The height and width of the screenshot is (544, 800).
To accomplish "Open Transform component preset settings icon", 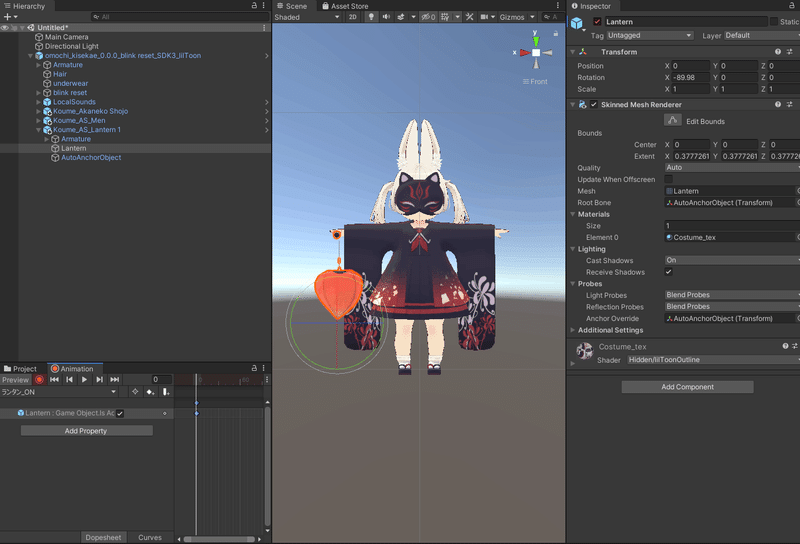I will pos(789,52).
